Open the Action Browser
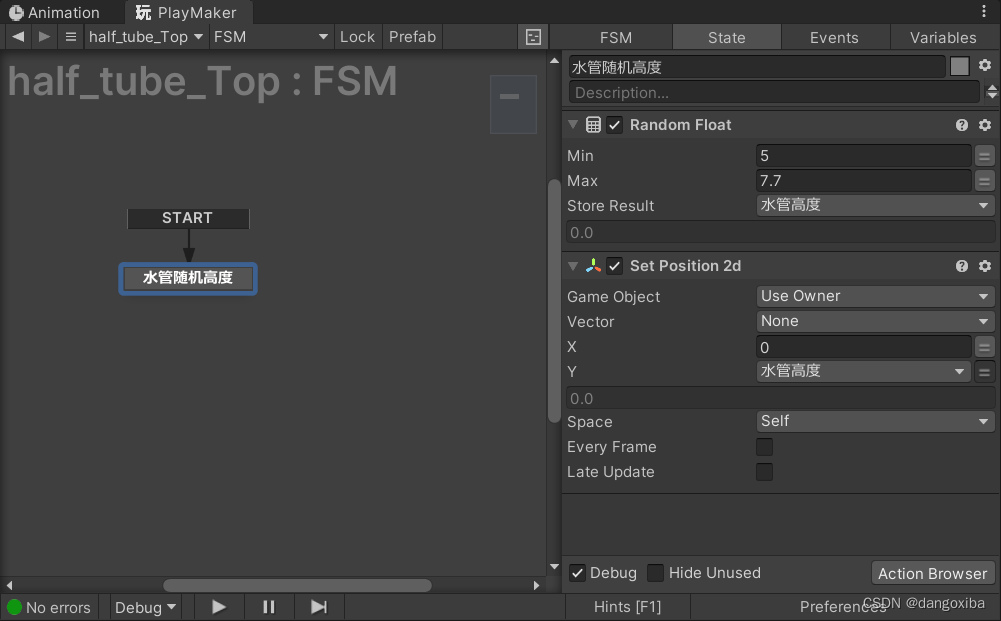 [x=933, y=573]
